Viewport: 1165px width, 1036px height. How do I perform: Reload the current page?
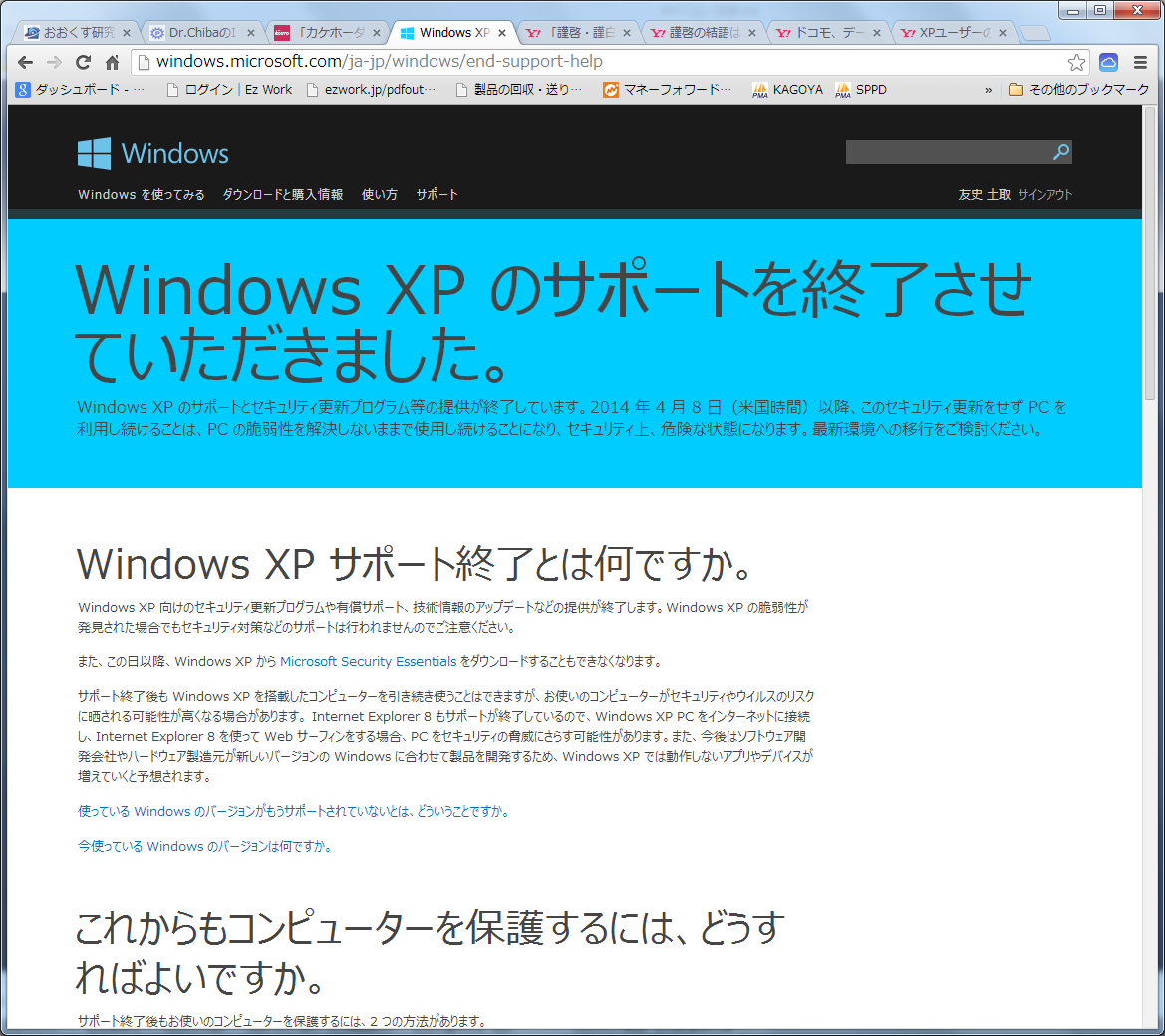click(84, 62)
